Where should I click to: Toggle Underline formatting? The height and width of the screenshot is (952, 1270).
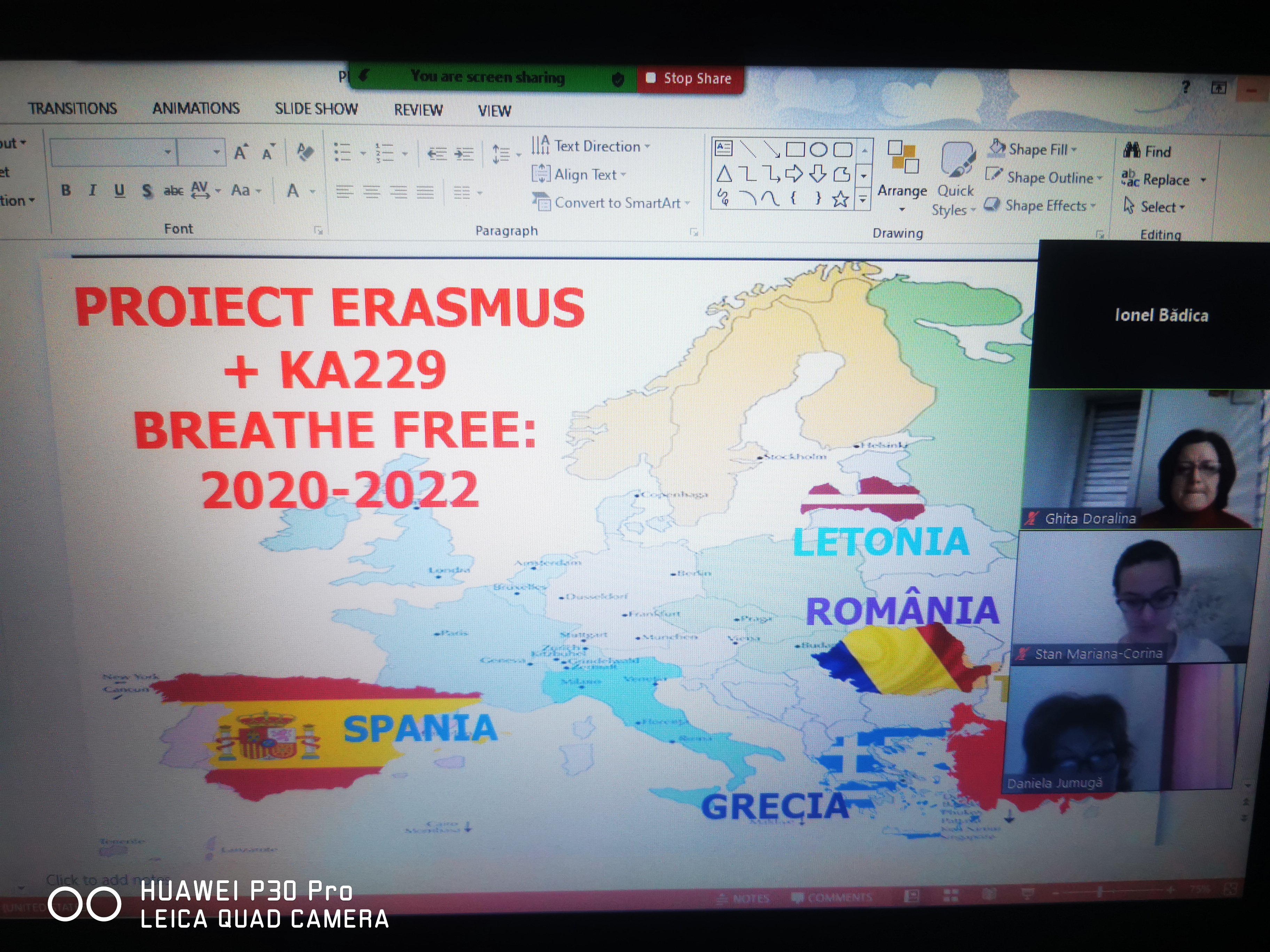pos(119,191)
